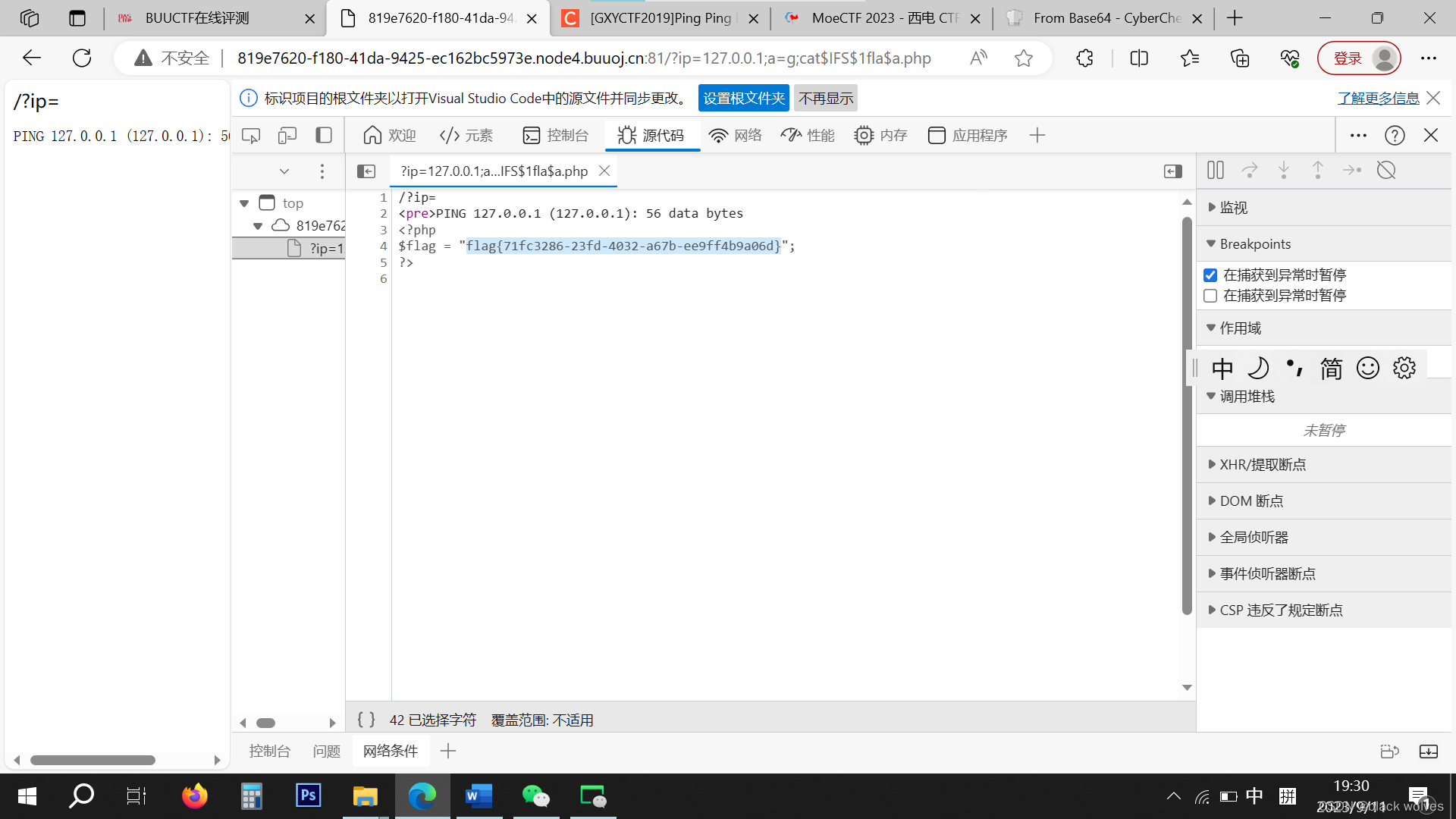Click the source code vertical scrollbar
Screen dimensions: 1456x819
click(1187, 416)
